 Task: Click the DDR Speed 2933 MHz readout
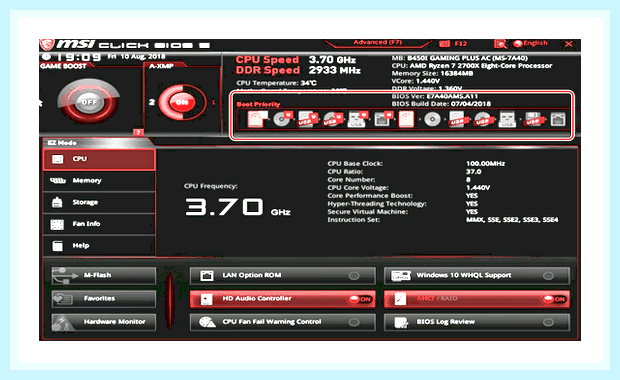click(x=298, y=70)
